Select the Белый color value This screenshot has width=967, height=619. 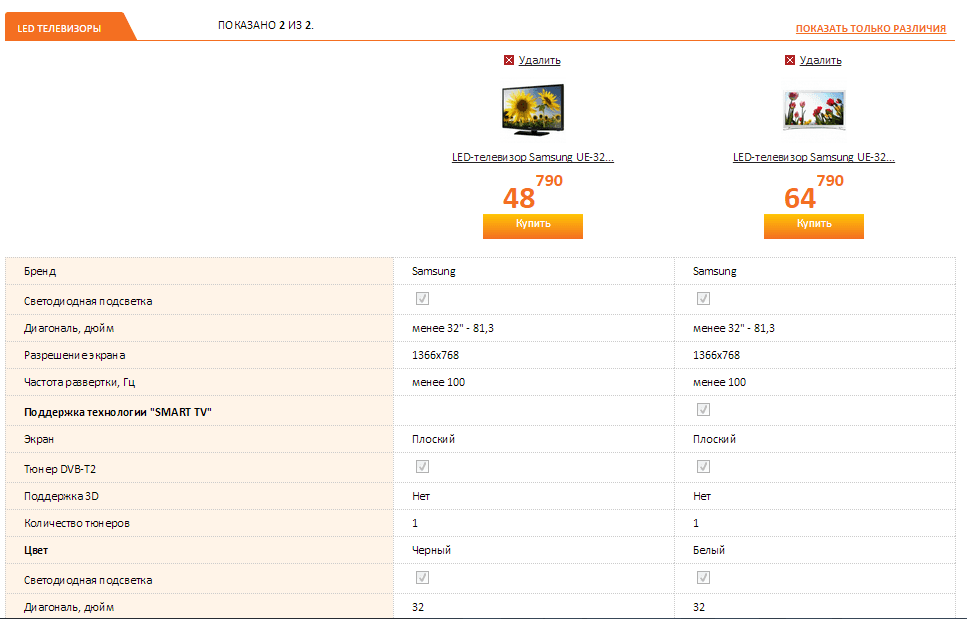tap(709, 550)
